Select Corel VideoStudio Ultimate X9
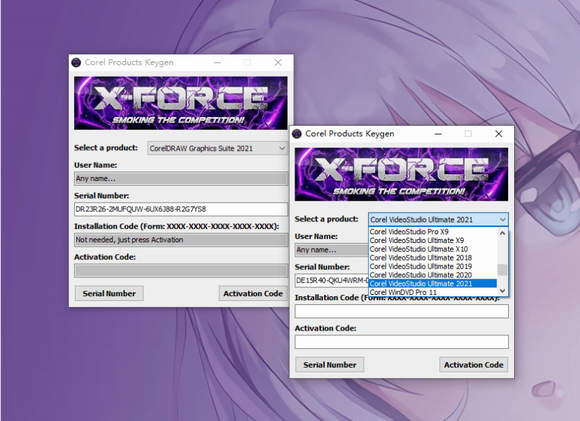Viewport: 580px width, 421px height. (x=433, y=240)
